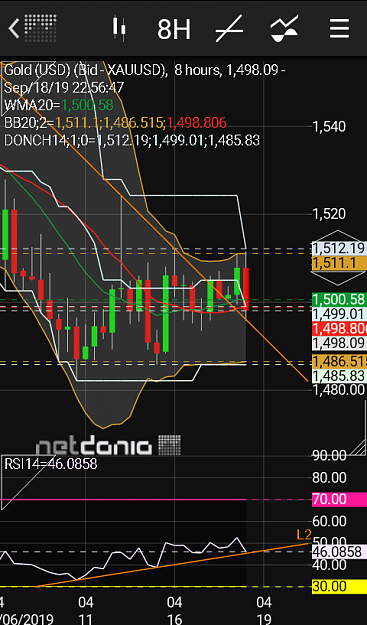This screenshot has width=367, height=625.
Task: Click the 46.0858 RSI value label
Action: pos(339,552)
